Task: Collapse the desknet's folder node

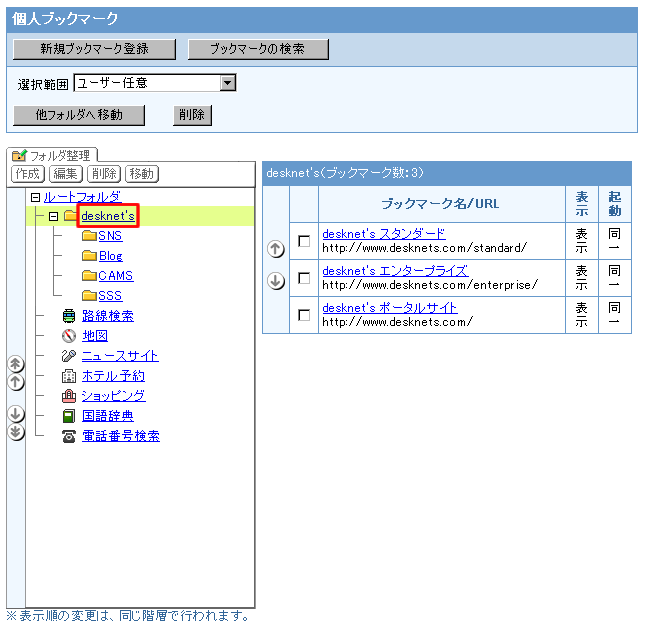Action: [54, 216]
